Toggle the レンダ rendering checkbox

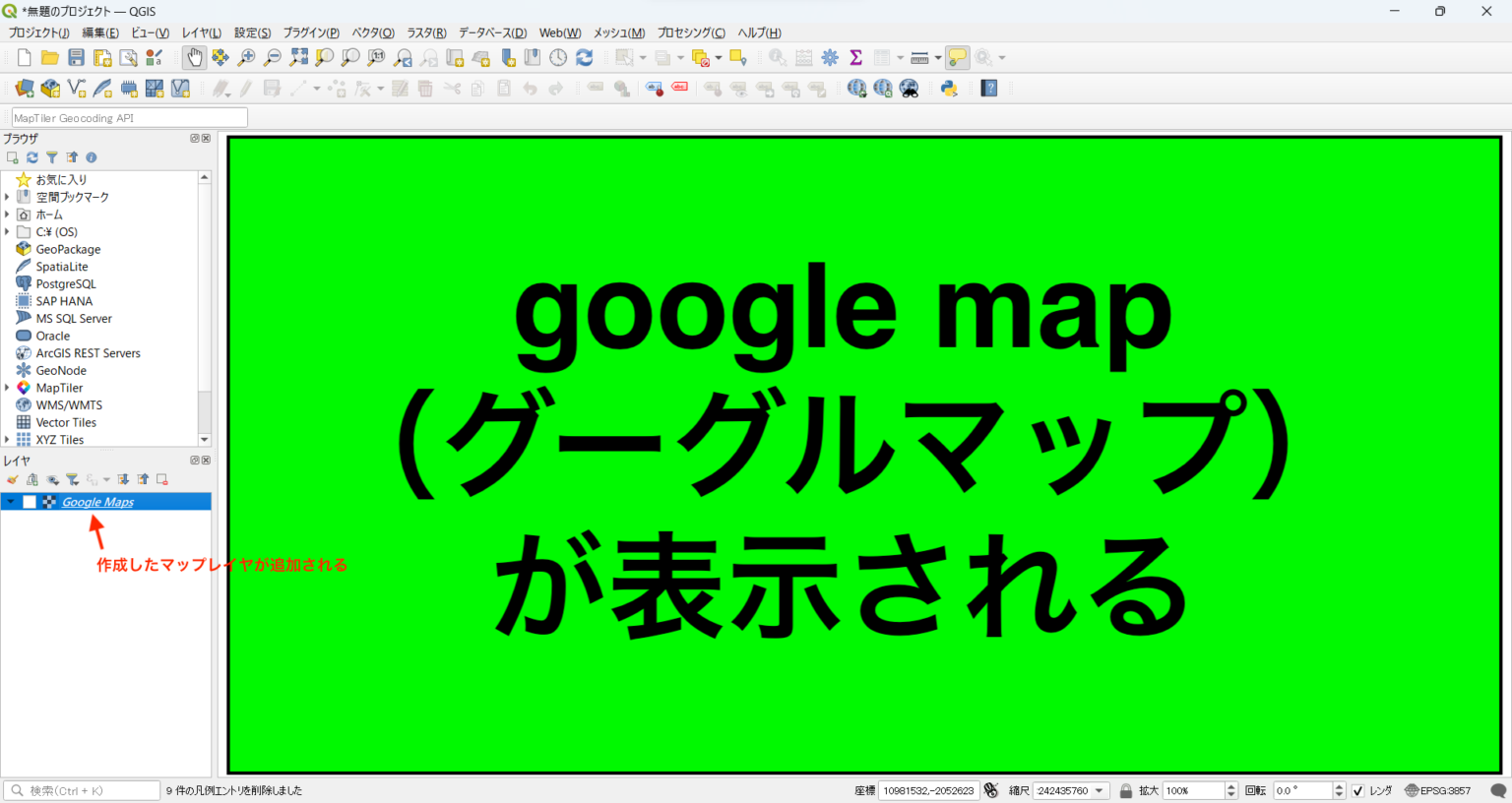pos(1359,790)
